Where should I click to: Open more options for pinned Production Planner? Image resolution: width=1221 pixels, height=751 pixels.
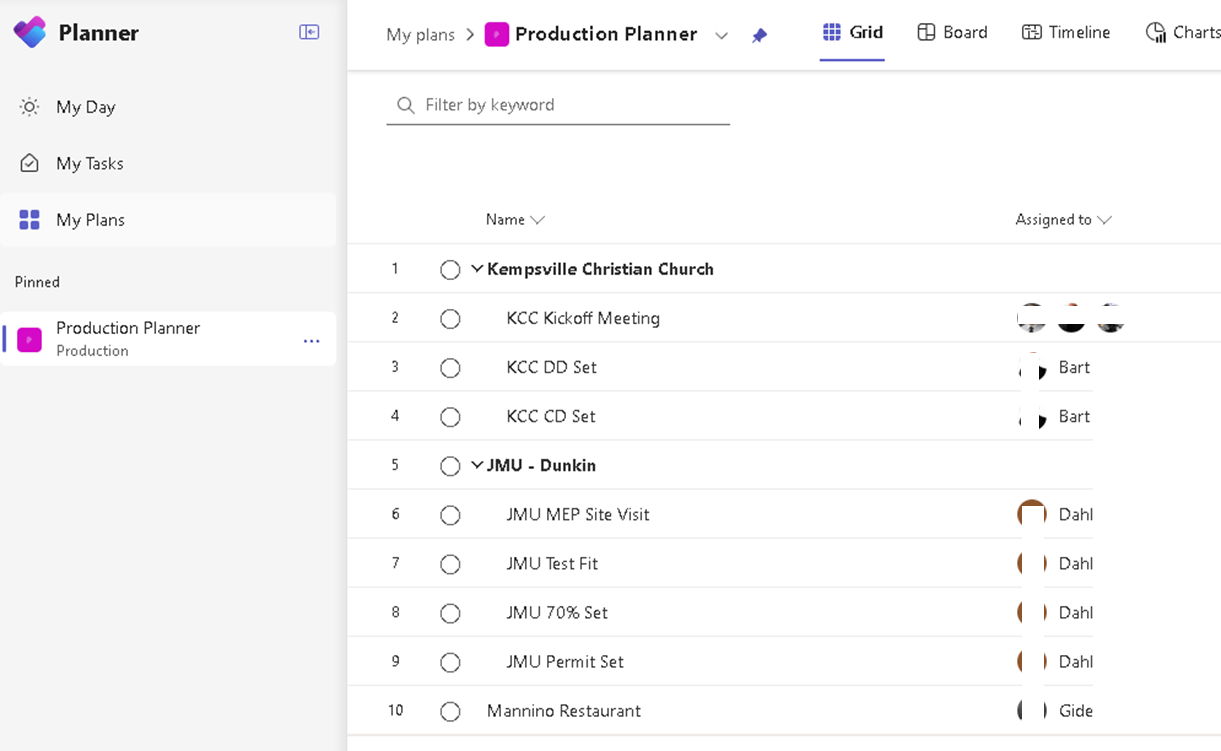[x=312, y=341]
